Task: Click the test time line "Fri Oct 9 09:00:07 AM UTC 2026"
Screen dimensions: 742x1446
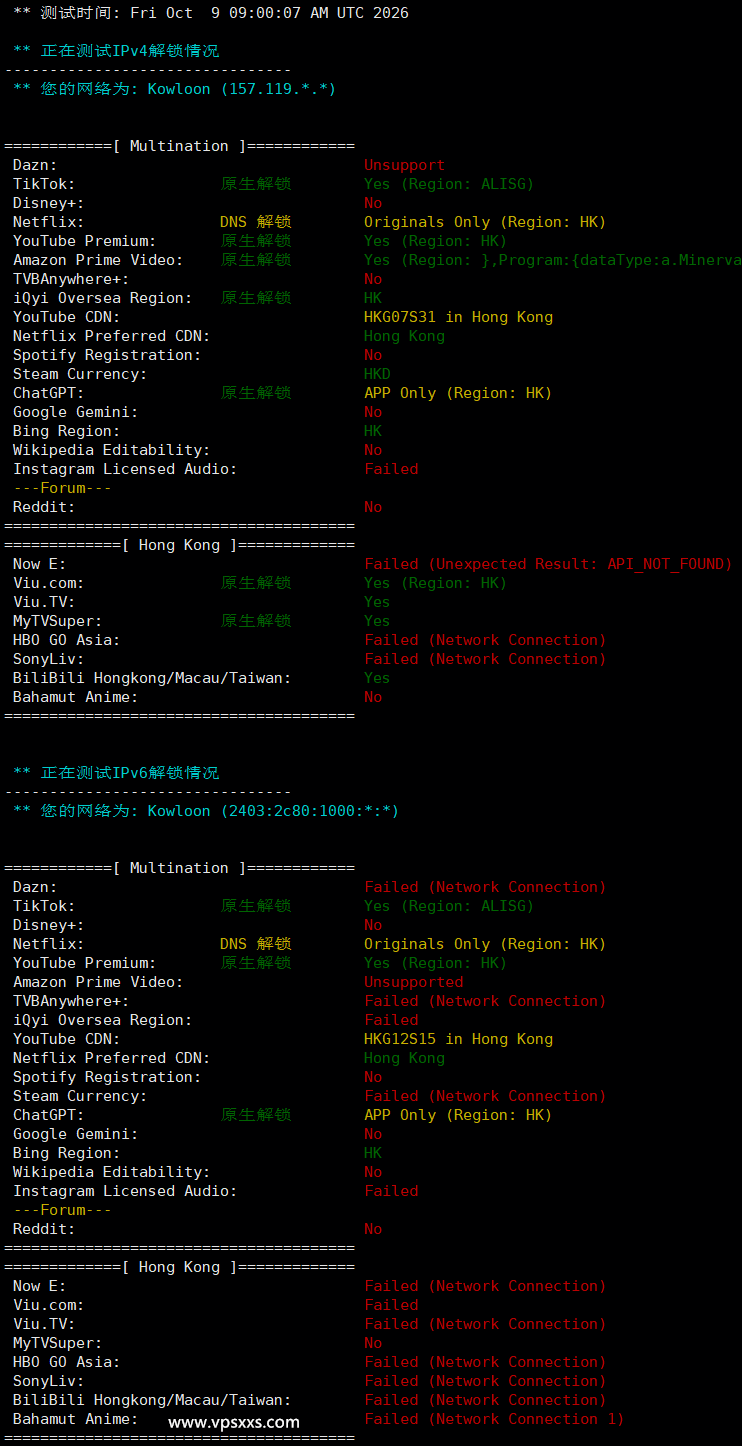Action: (x=269, y=13)
